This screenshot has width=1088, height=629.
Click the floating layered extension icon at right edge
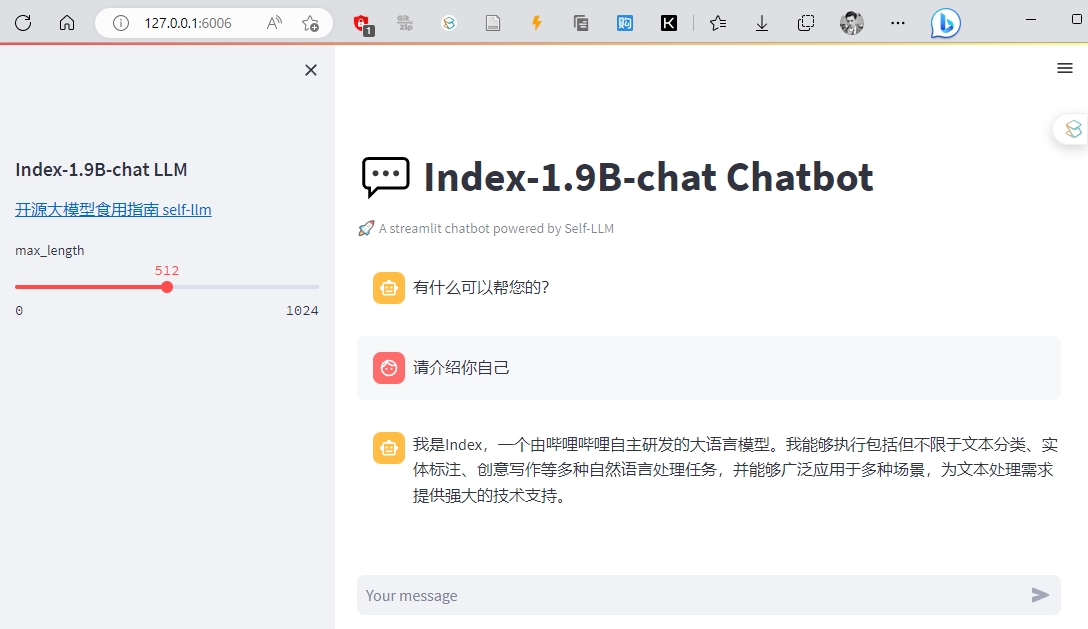(x=1073, y=129)
